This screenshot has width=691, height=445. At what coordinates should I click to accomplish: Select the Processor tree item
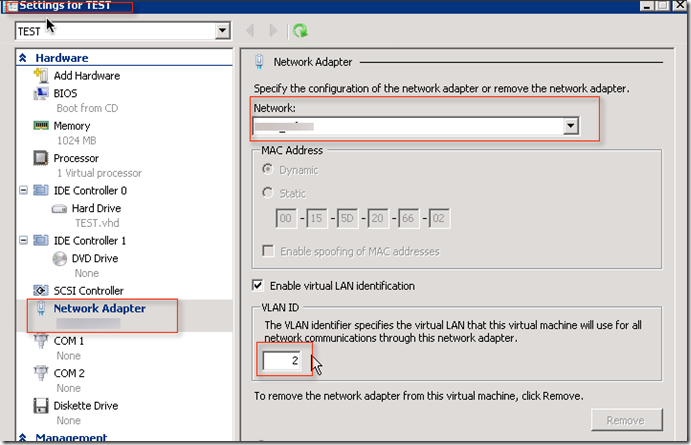tap(76, 158)
